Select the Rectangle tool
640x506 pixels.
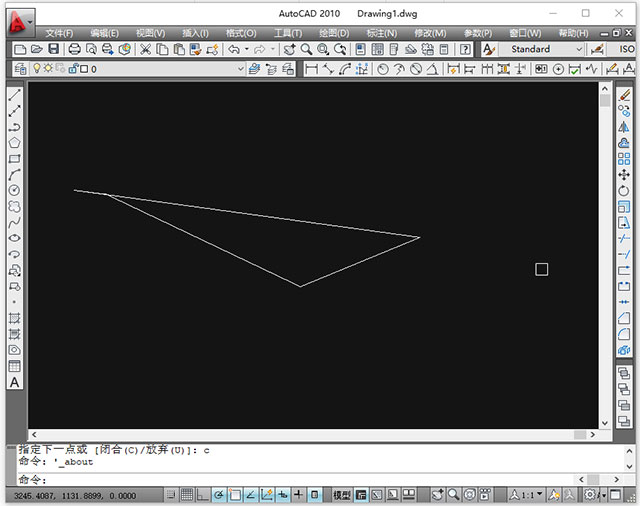click(14, 159)
